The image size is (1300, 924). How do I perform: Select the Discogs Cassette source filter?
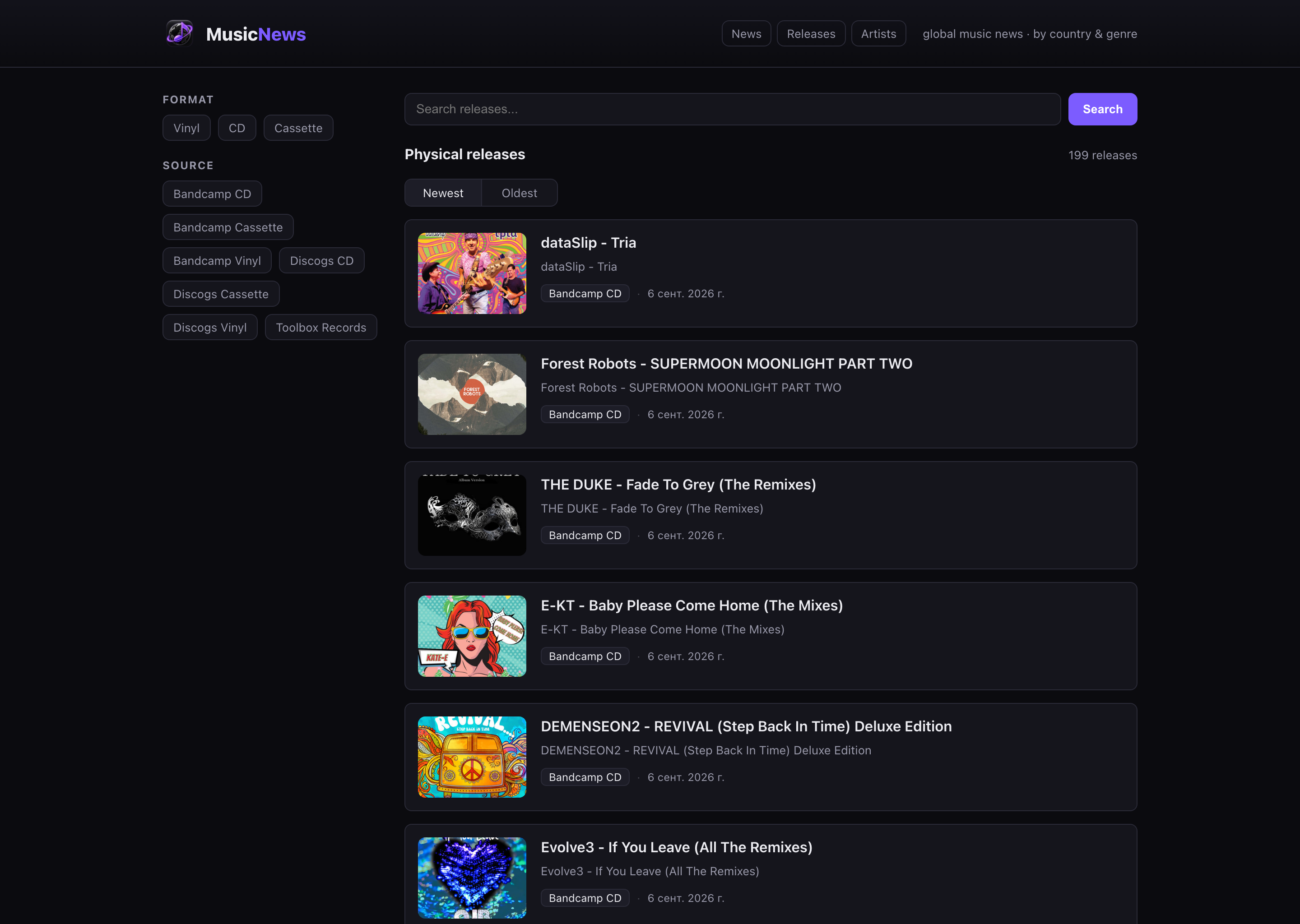point(221,294)
